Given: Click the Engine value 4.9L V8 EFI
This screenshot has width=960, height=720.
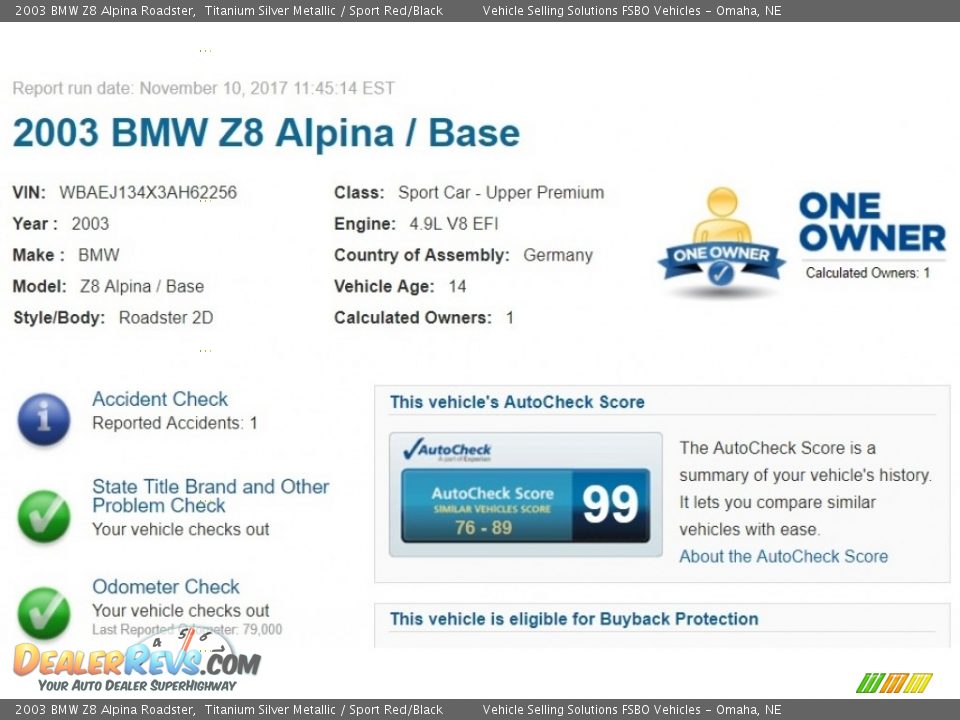Looking at the screenshot, I should (454, 223).
